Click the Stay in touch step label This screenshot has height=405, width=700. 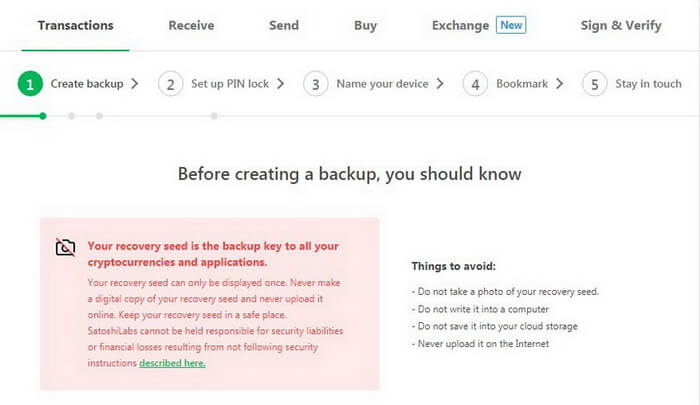point(648,84)
